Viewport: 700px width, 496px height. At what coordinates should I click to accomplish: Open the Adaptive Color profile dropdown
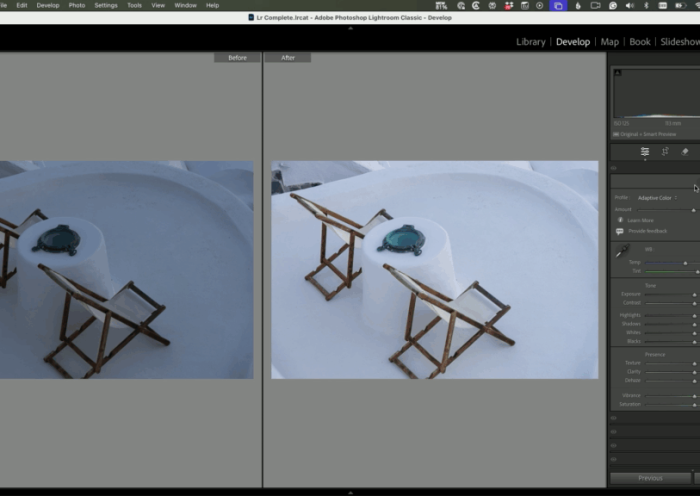(x=658, y=198)
